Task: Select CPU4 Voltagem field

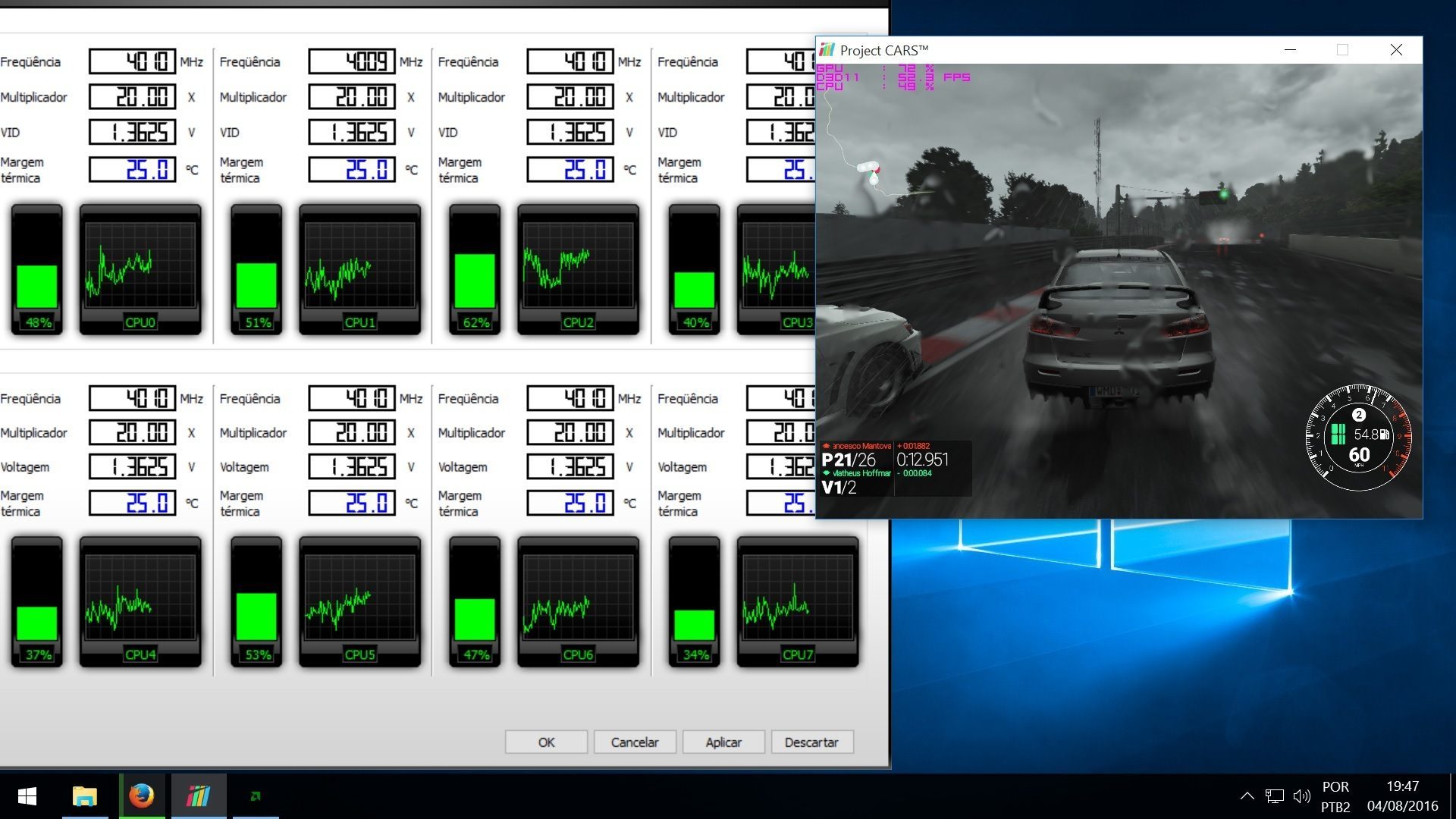Action: 133,467
